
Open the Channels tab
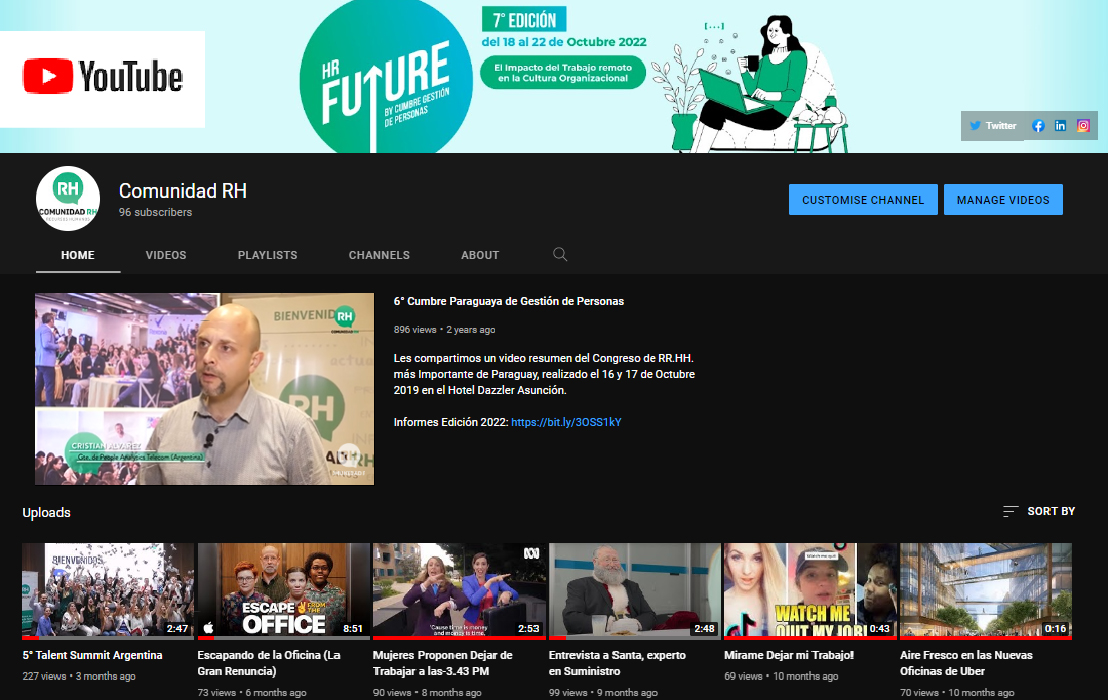coord(379,255)
